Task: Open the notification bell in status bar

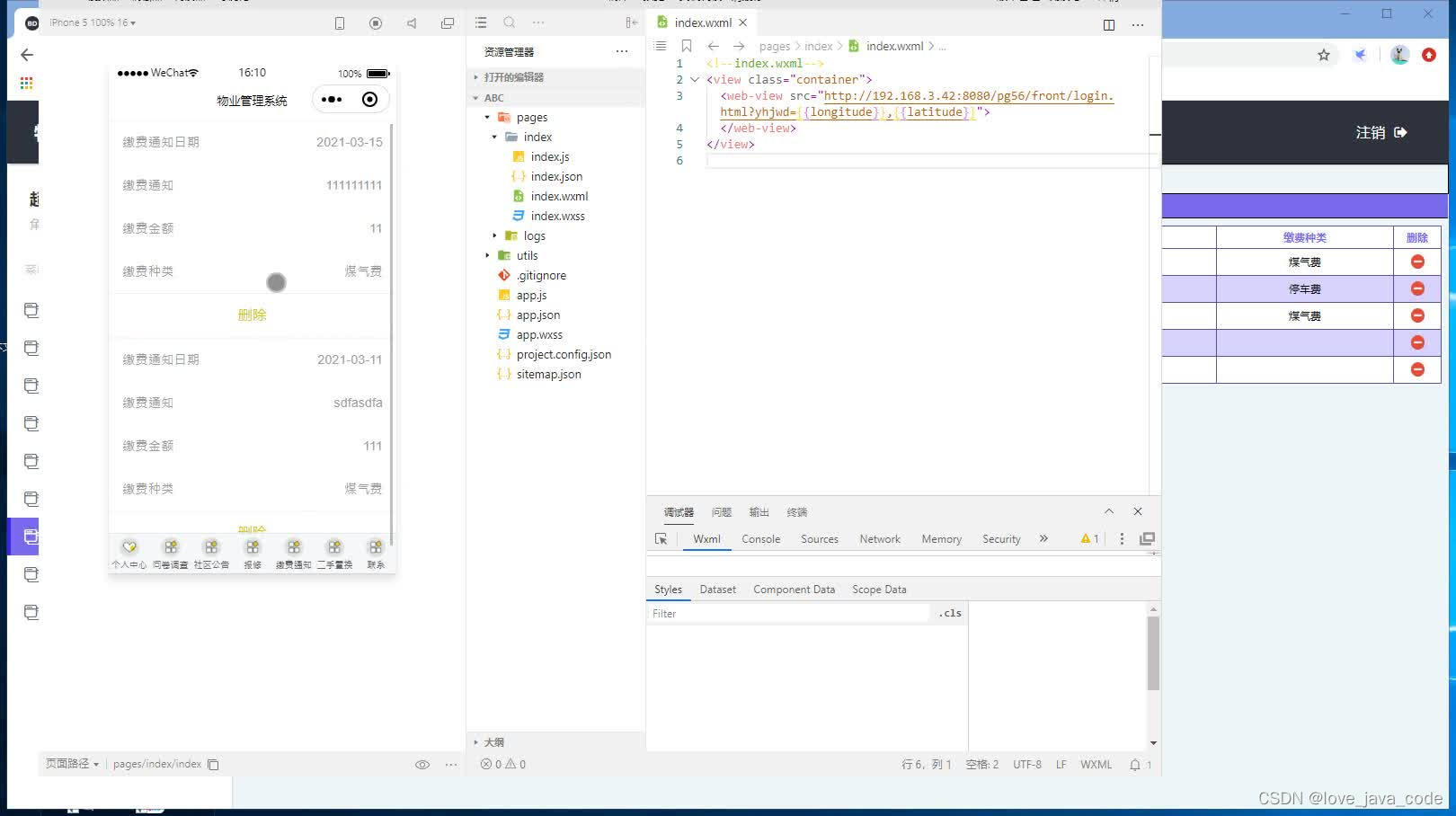Action: coord(1135,765)
